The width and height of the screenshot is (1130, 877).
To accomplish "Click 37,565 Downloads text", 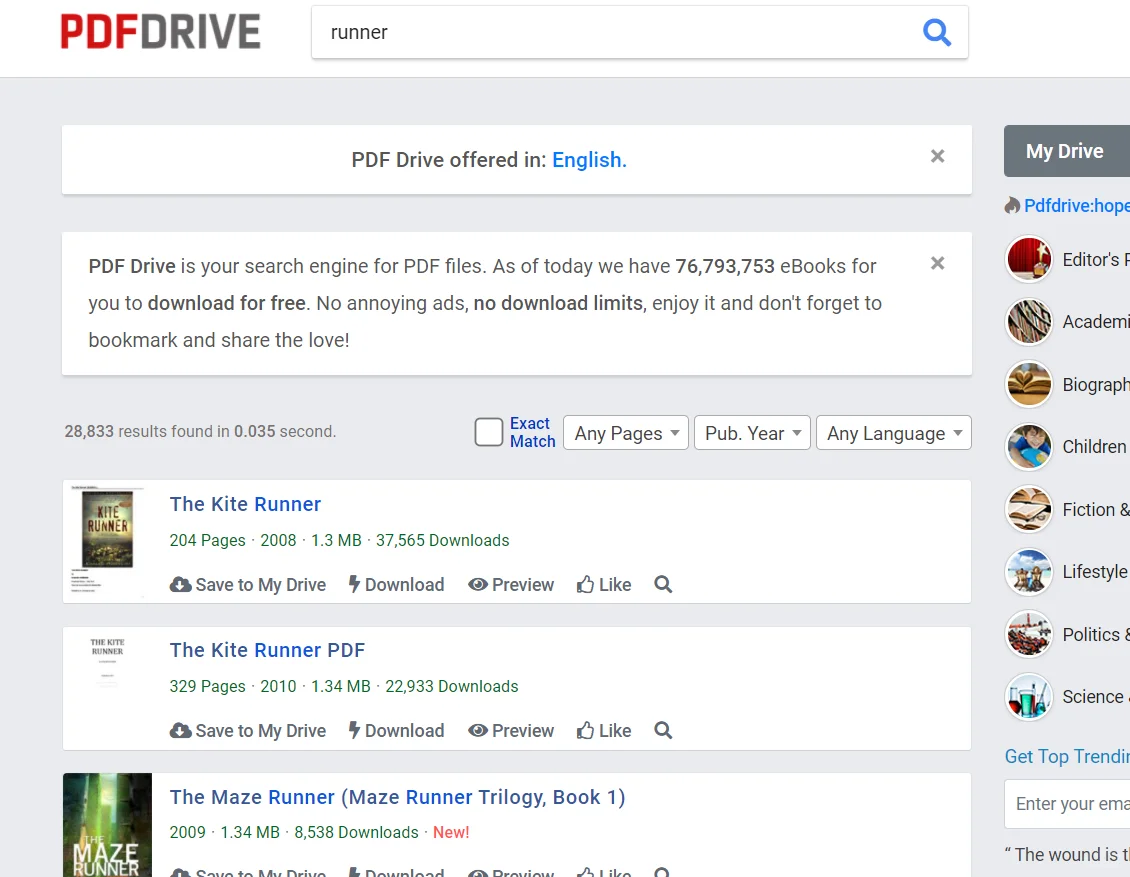I will tap(442, 540).
